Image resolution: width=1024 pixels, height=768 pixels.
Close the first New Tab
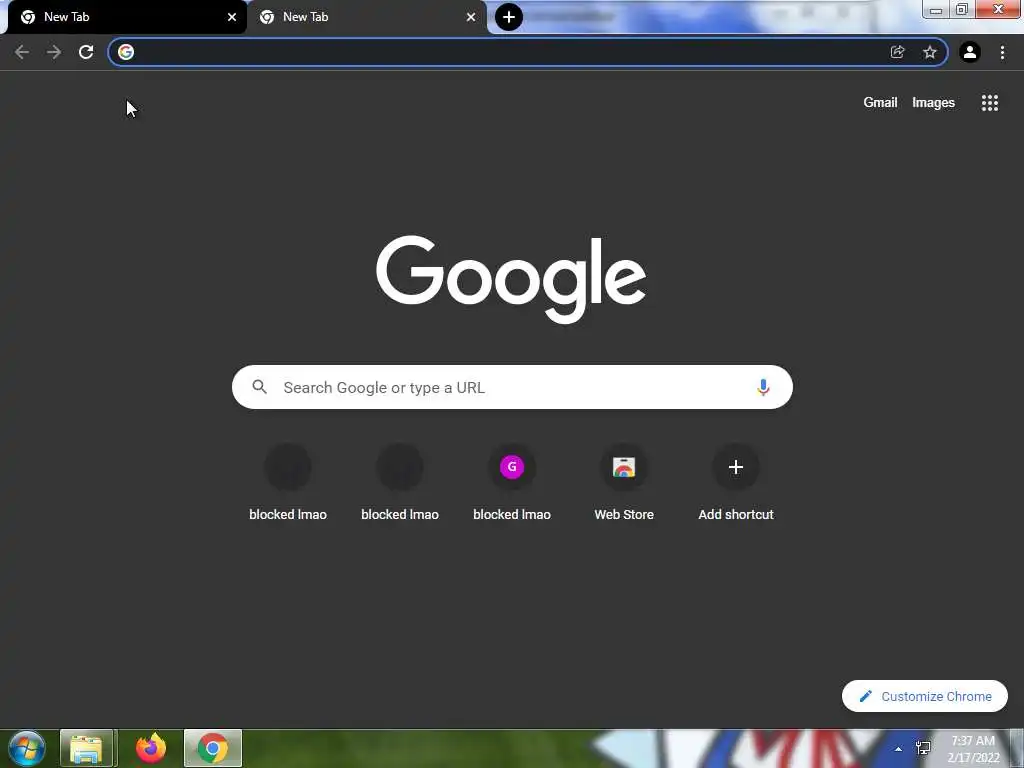232,17
